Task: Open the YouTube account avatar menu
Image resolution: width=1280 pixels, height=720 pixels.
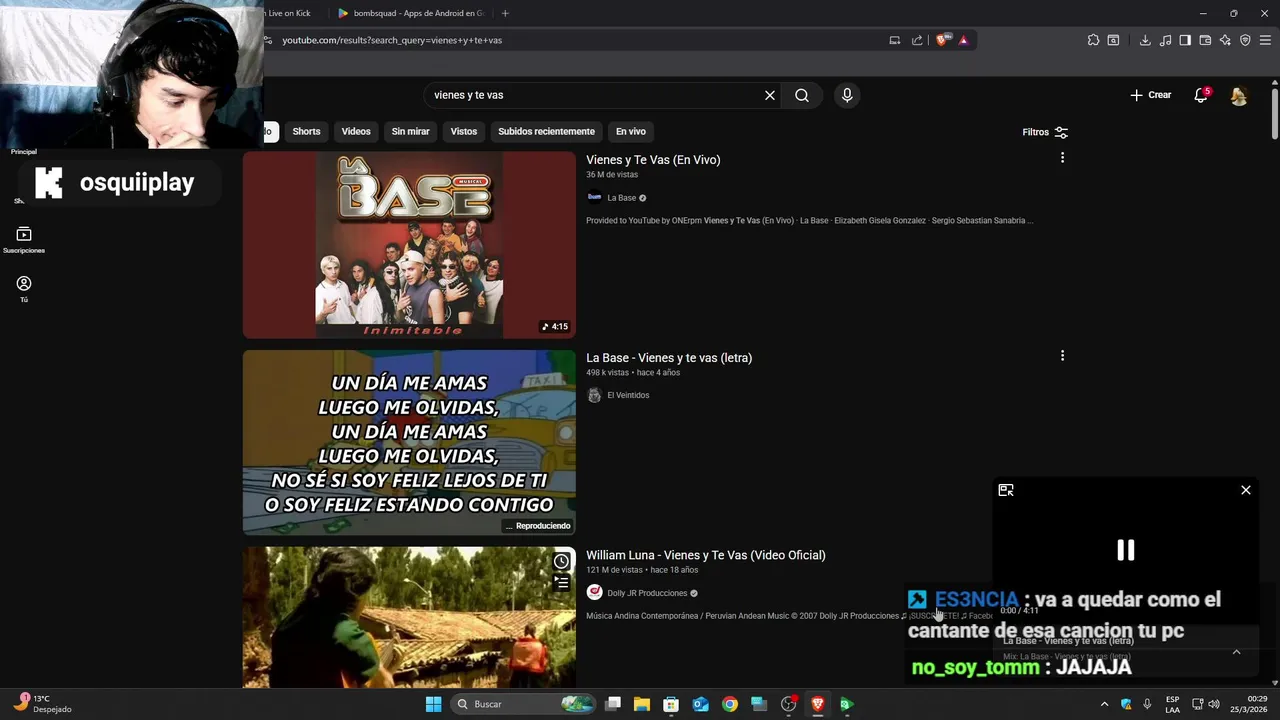Action: 1239,95
